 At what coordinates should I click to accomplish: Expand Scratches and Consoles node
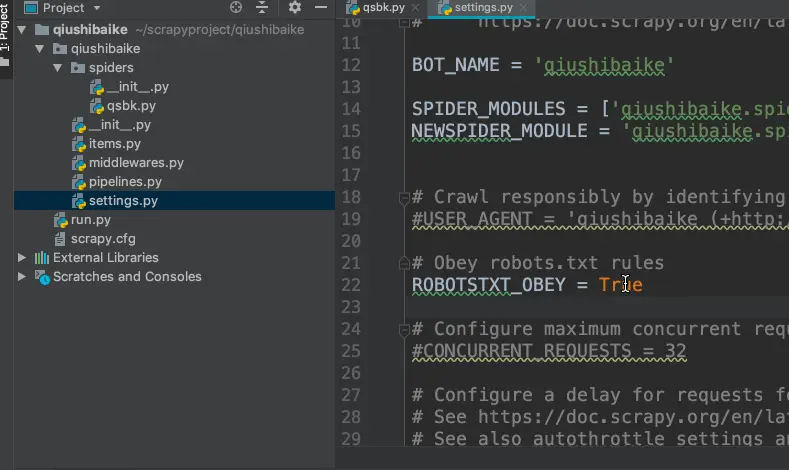[22, 277]
